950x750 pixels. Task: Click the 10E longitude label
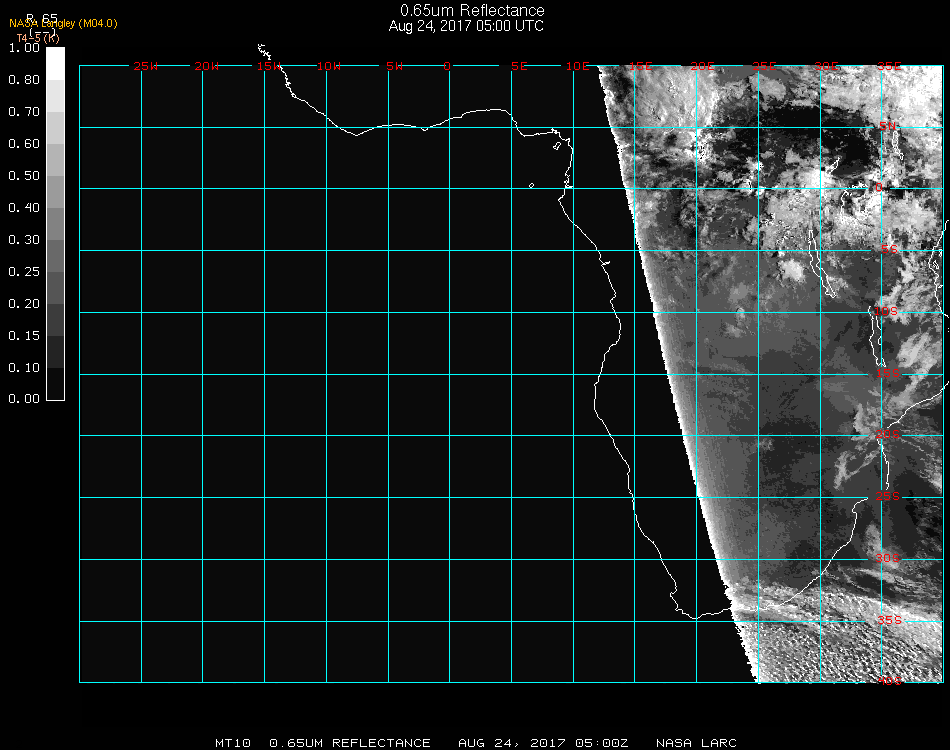tap(577, 66)
